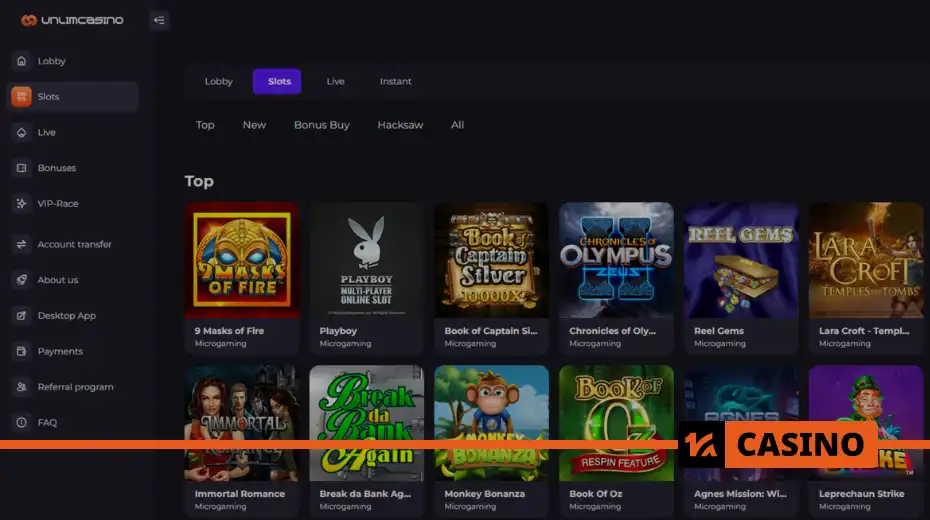Click the Account transfer arrows icon
Screen dimensions: 930x520
[x=21, y=244]
